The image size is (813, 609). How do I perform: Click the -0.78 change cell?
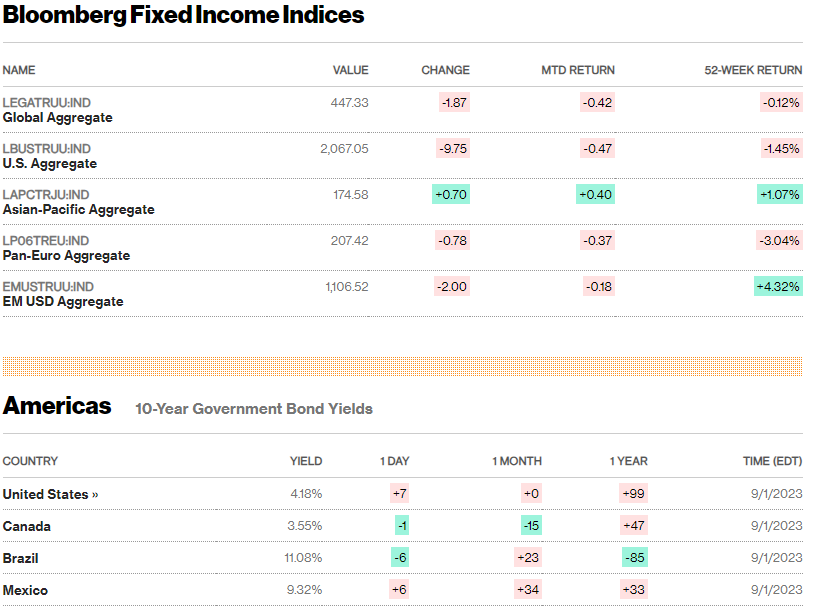(453, 241)
